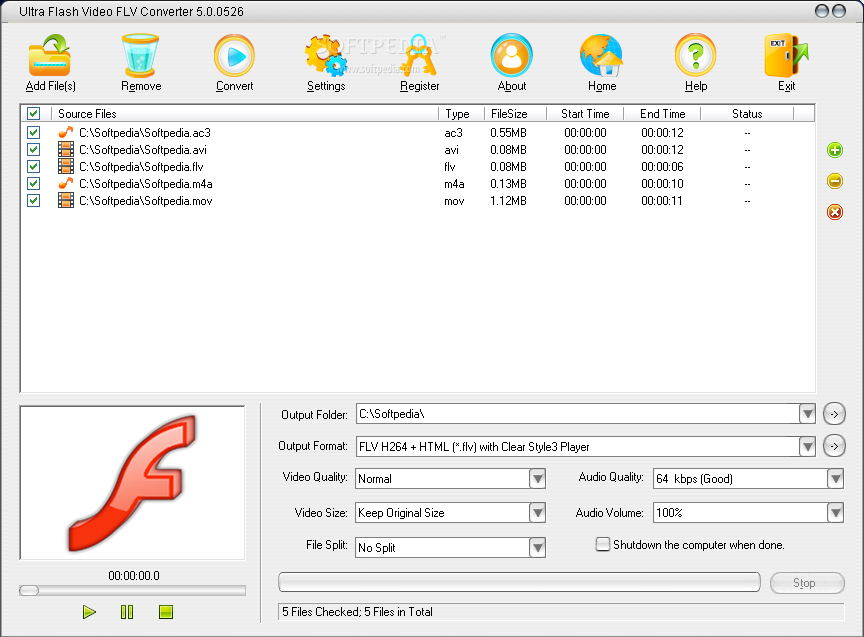This screenshot has height=637, width=864.
Task: Uncheck the Softpedia.flv file checkbox
Action: pyautogui.click(x=34, y=166)
